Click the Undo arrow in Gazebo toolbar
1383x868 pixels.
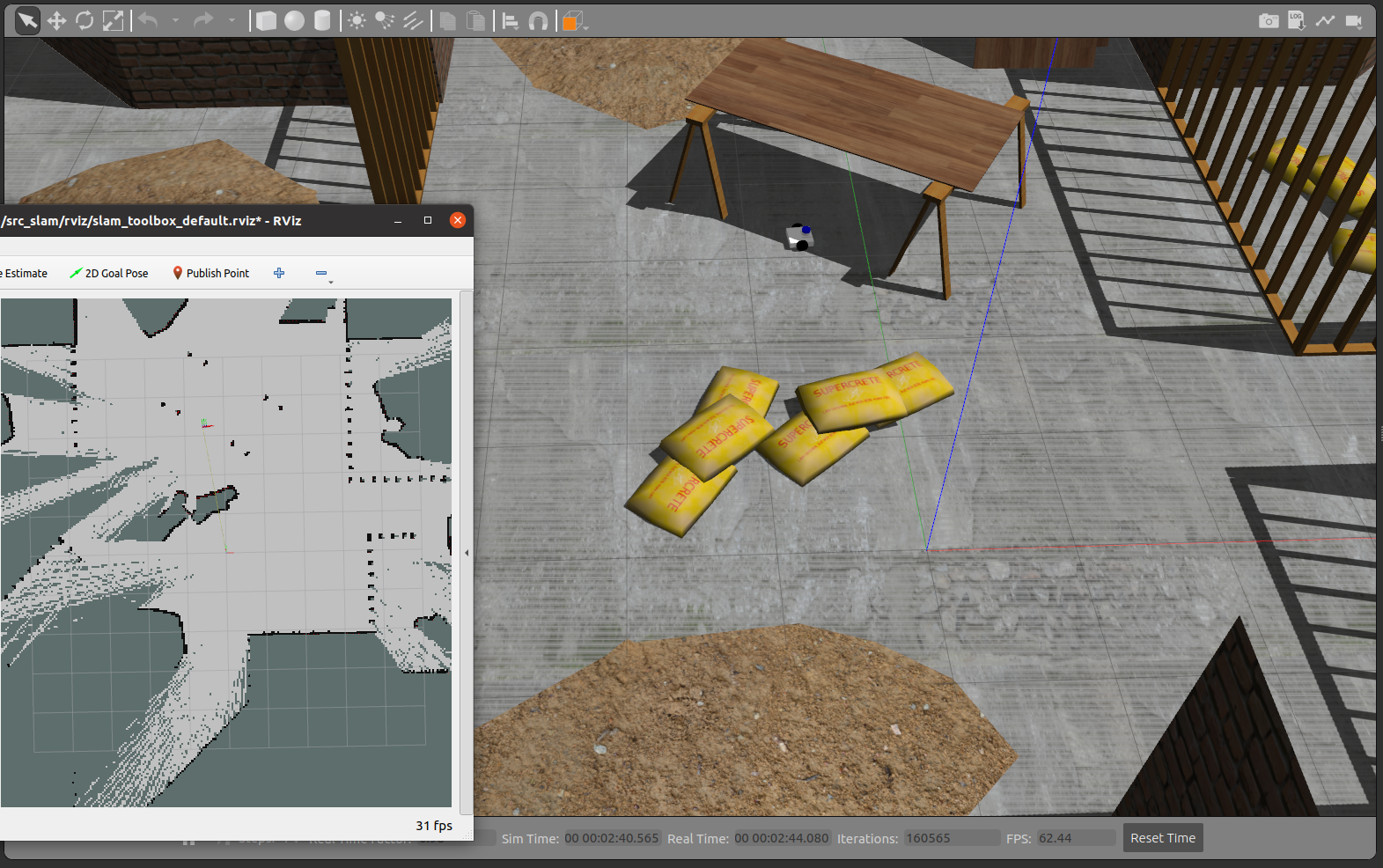pos(148,19)
